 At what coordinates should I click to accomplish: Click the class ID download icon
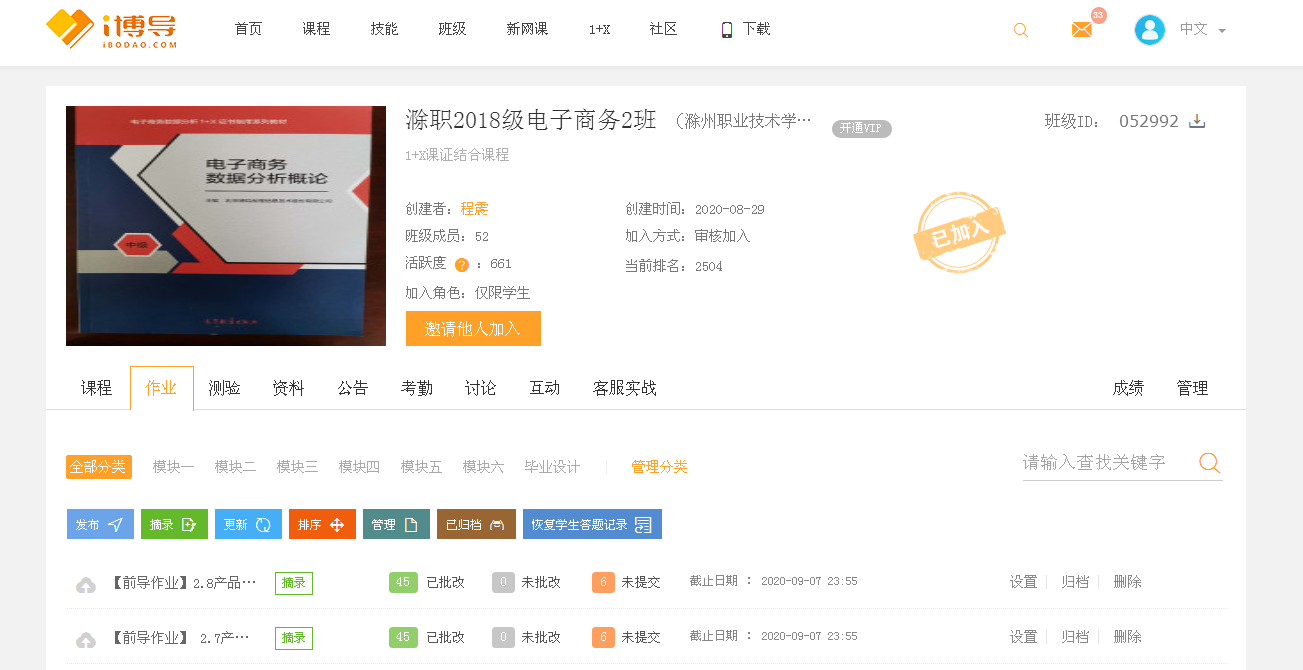click(1197, 121)
